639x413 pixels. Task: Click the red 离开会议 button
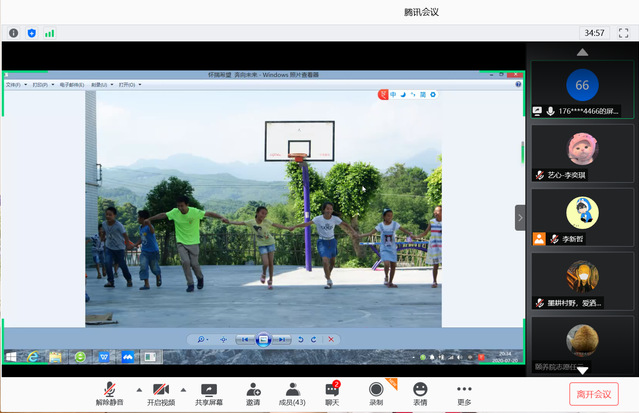coord(591,393)
